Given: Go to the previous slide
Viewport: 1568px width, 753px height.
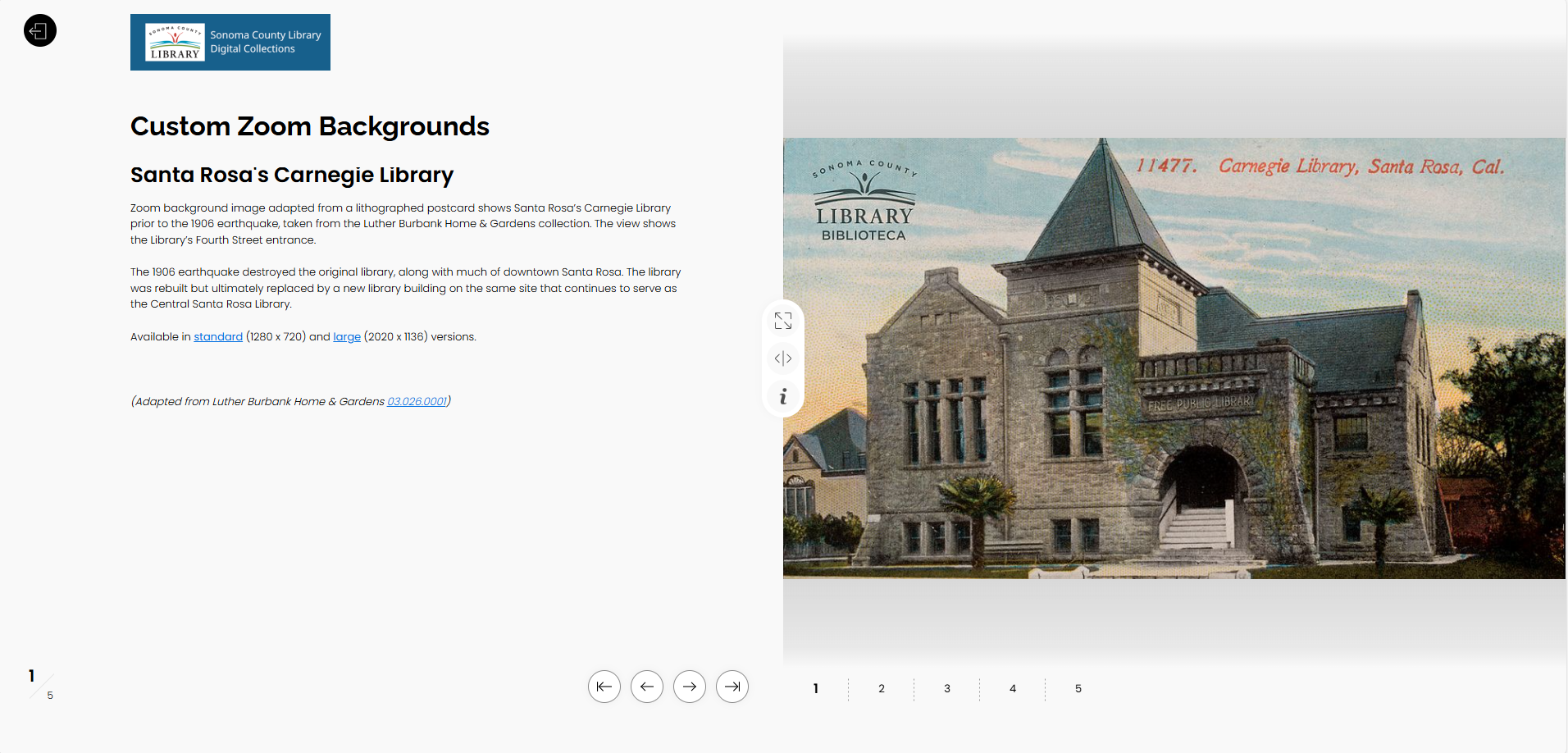Looking at the screenshot, I should pyautogui.click(x=647, y=687).
